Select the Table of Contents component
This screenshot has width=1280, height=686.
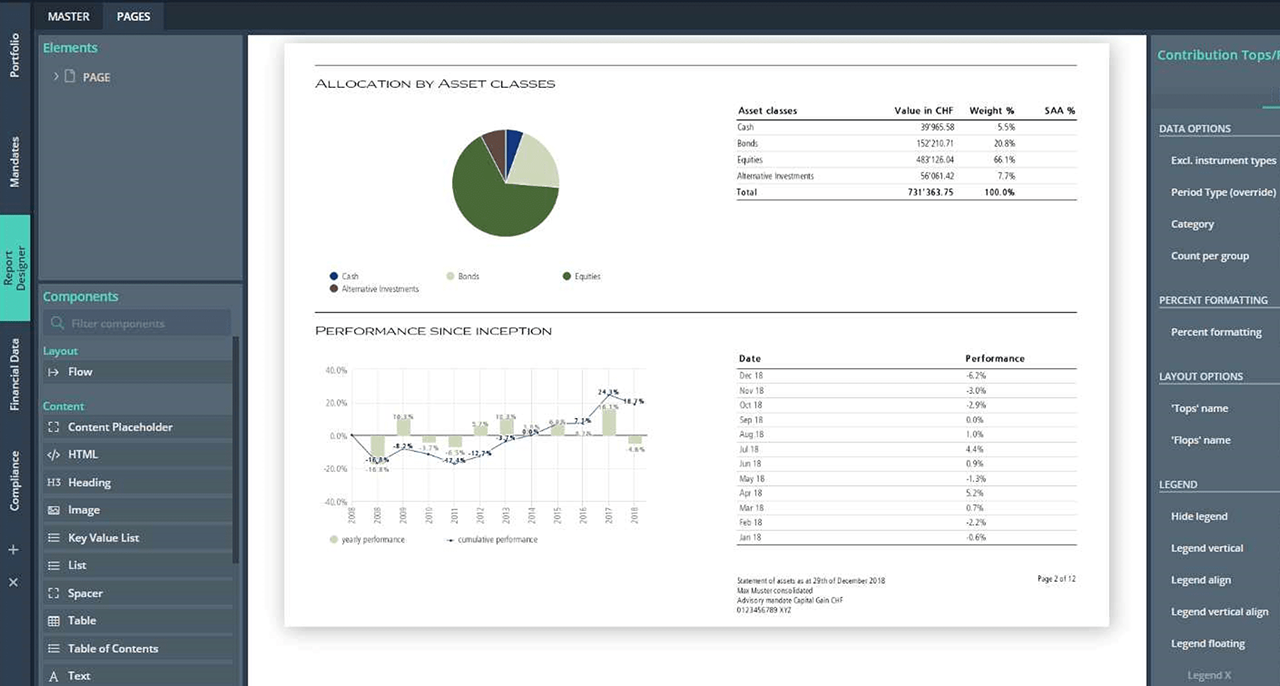[136, 648]
